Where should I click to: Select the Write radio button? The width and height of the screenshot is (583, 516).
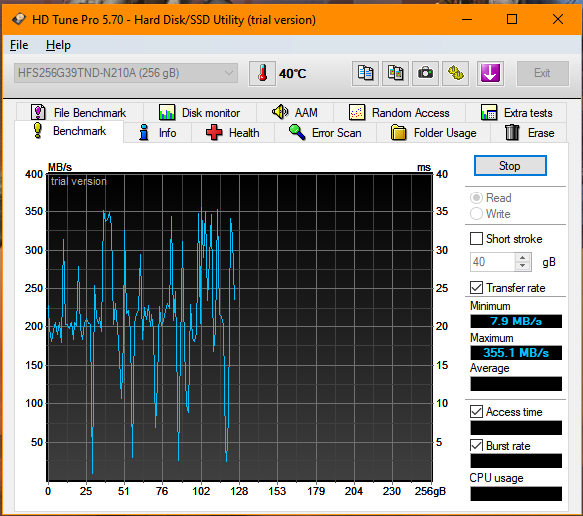click(x=476, y=214)
